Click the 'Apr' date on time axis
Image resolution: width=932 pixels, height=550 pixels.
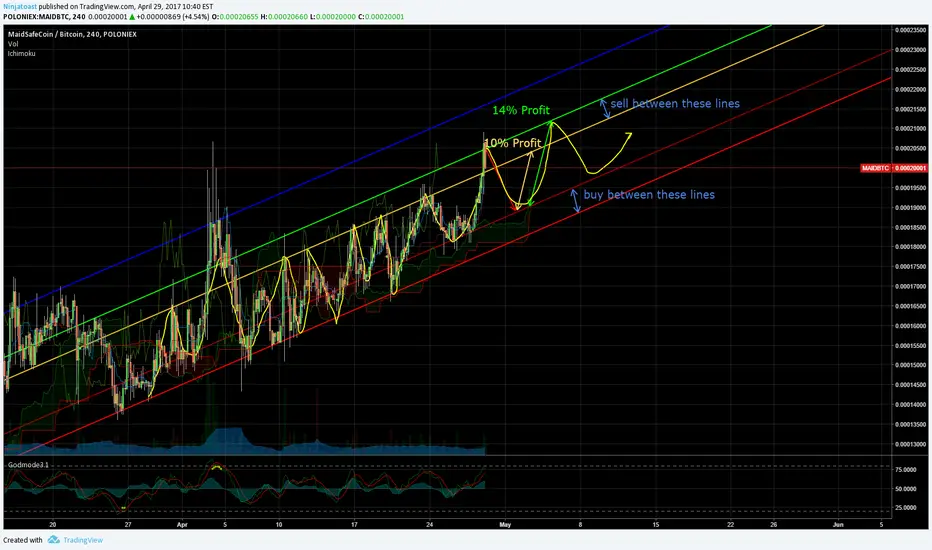[x=182, y=524]
